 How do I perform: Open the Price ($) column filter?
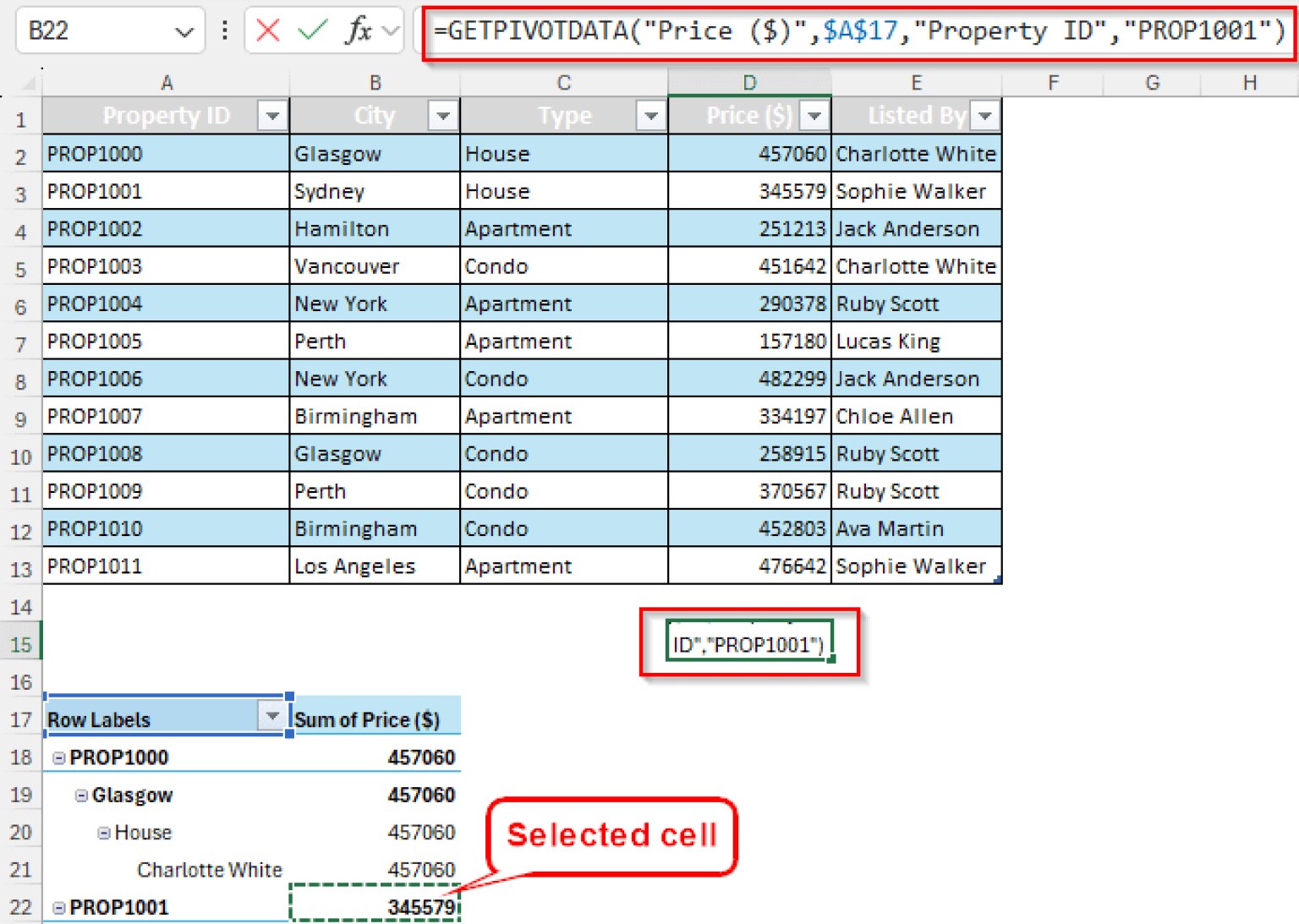[x=814, y=116]
